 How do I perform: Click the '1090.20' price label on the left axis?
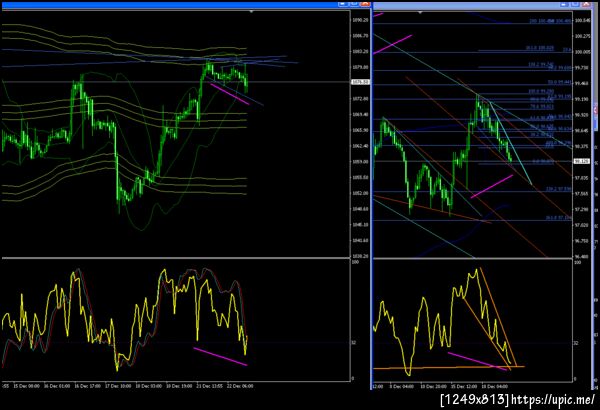pos(360,20)
